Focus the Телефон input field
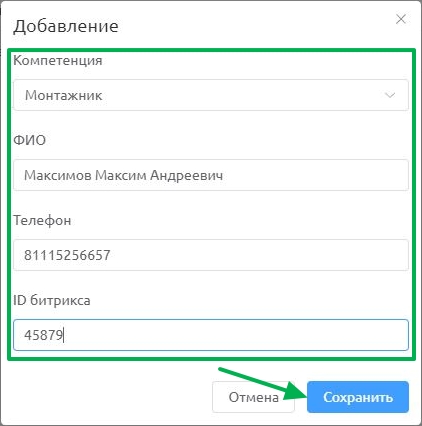 pyautogui.click(x=211, y=255)
